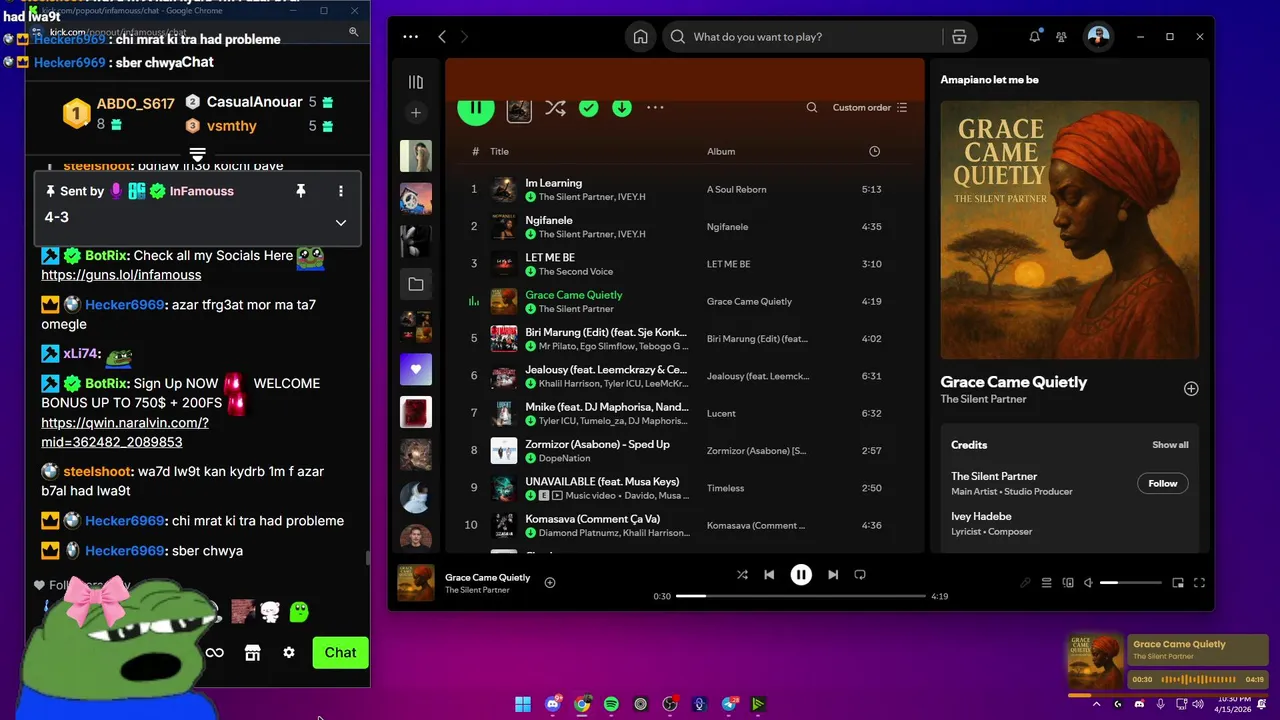
Task: Open the folder in Spotify library sidebar
Action: point(416,285)
